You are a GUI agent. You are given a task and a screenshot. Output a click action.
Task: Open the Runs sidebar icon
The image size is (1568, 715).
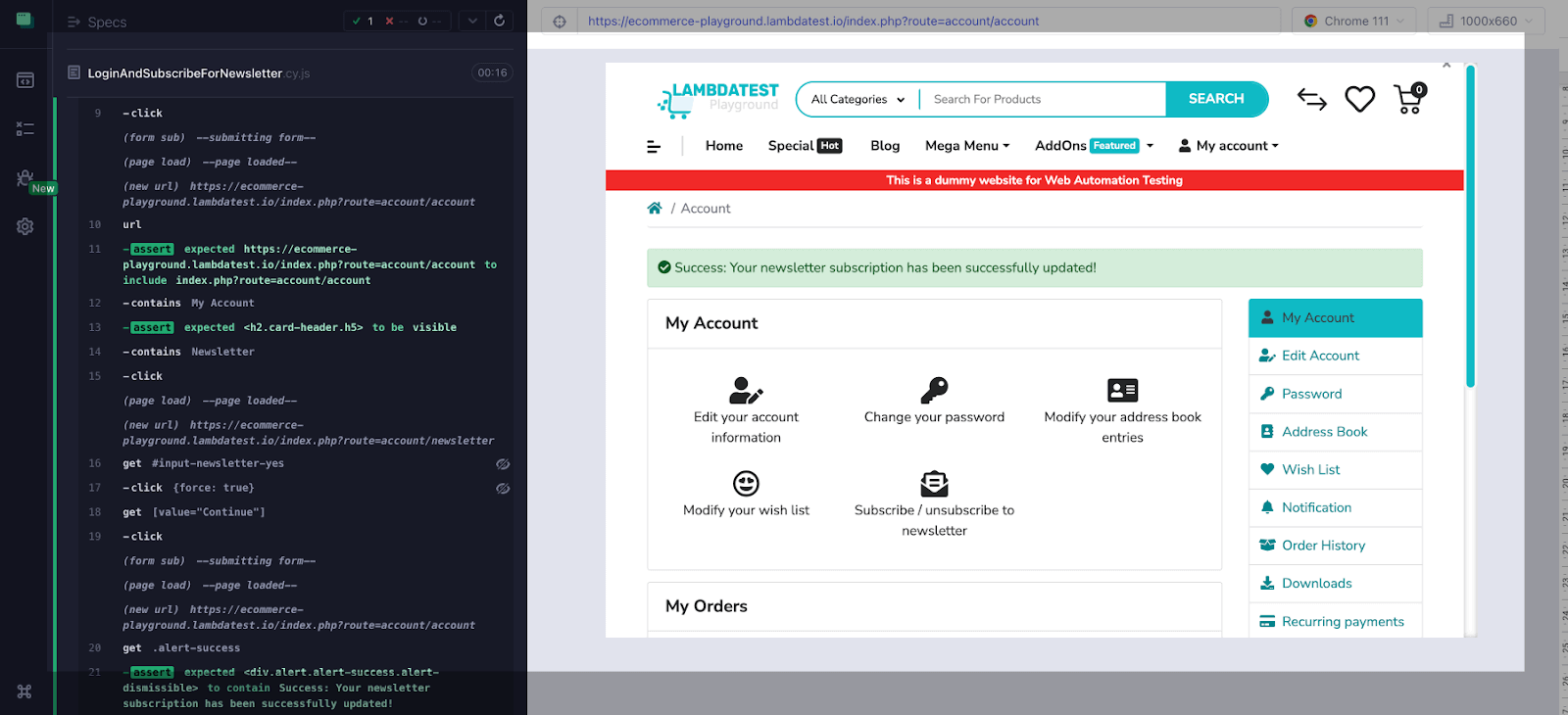(25, 128)
